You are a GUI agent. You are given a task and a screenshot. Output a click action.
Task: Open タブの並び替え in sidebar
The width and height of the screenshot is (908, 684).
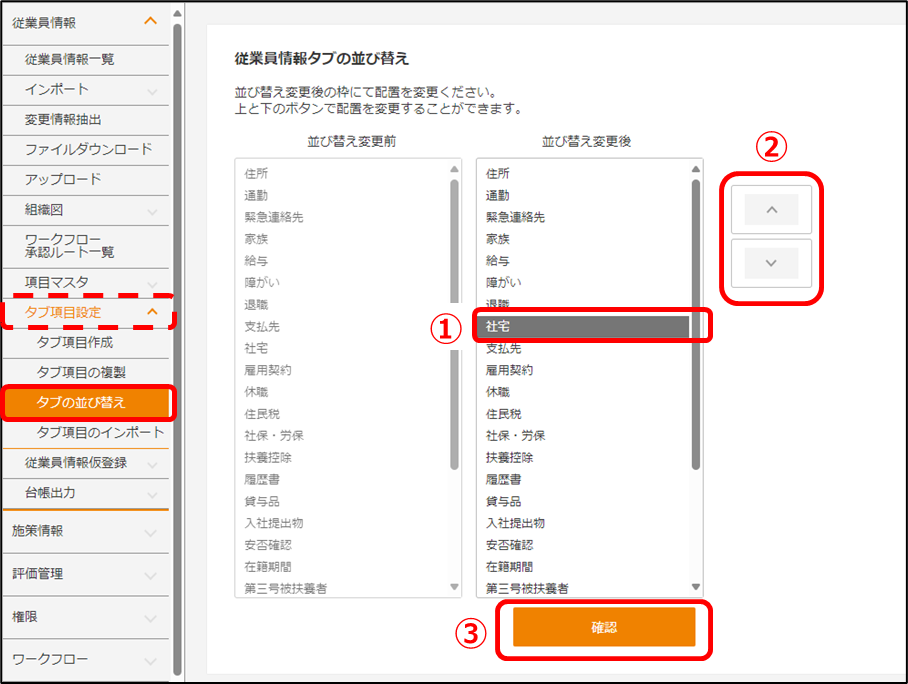point(84,403)
